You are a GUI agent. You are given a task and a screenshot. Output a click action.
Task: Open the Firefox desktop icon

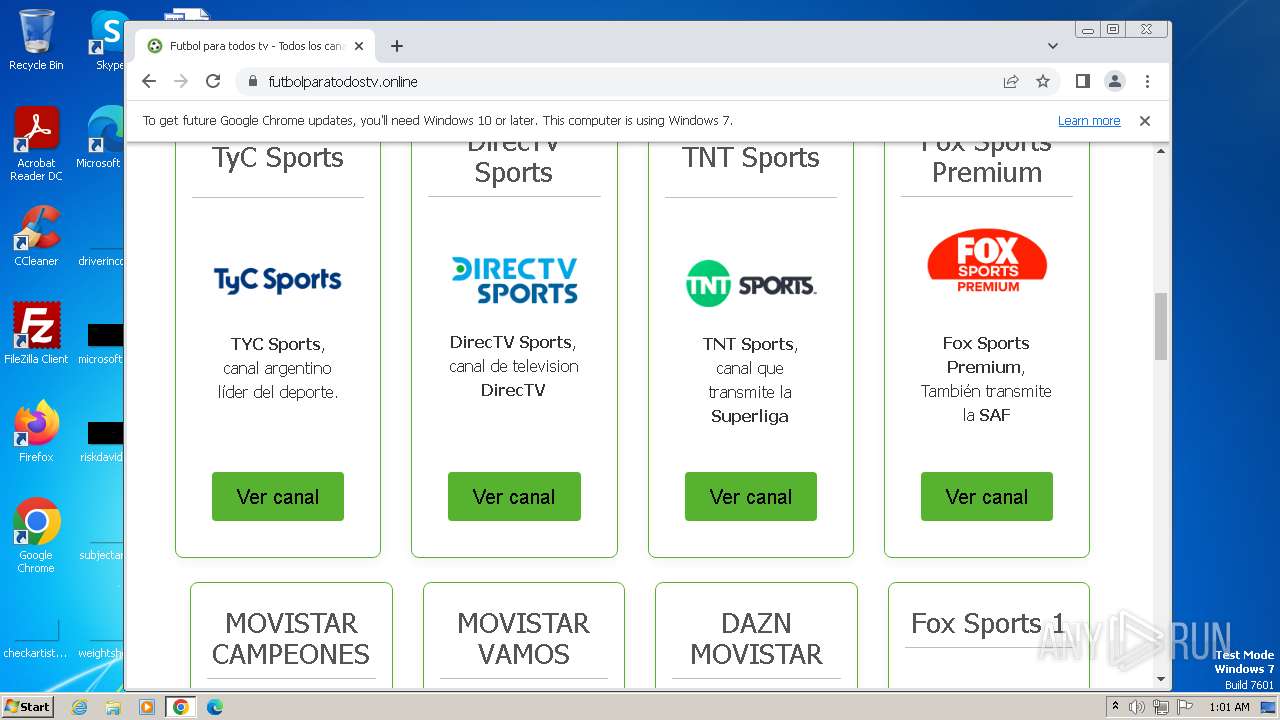tap(36, 432)
